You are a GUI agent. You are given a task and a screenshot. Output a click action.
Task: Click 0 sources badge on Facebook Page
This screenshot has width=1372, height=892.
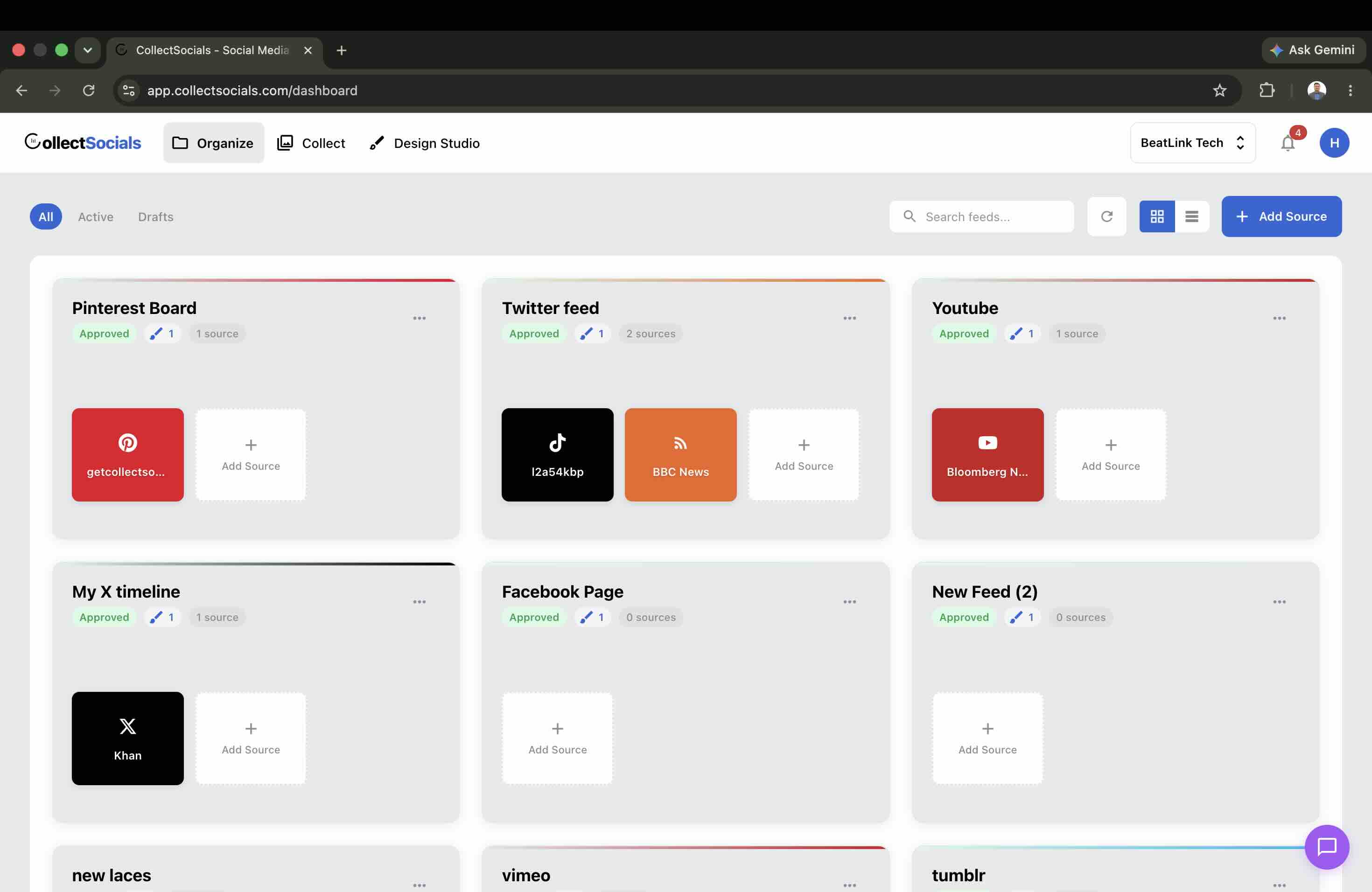pos(651,617)
